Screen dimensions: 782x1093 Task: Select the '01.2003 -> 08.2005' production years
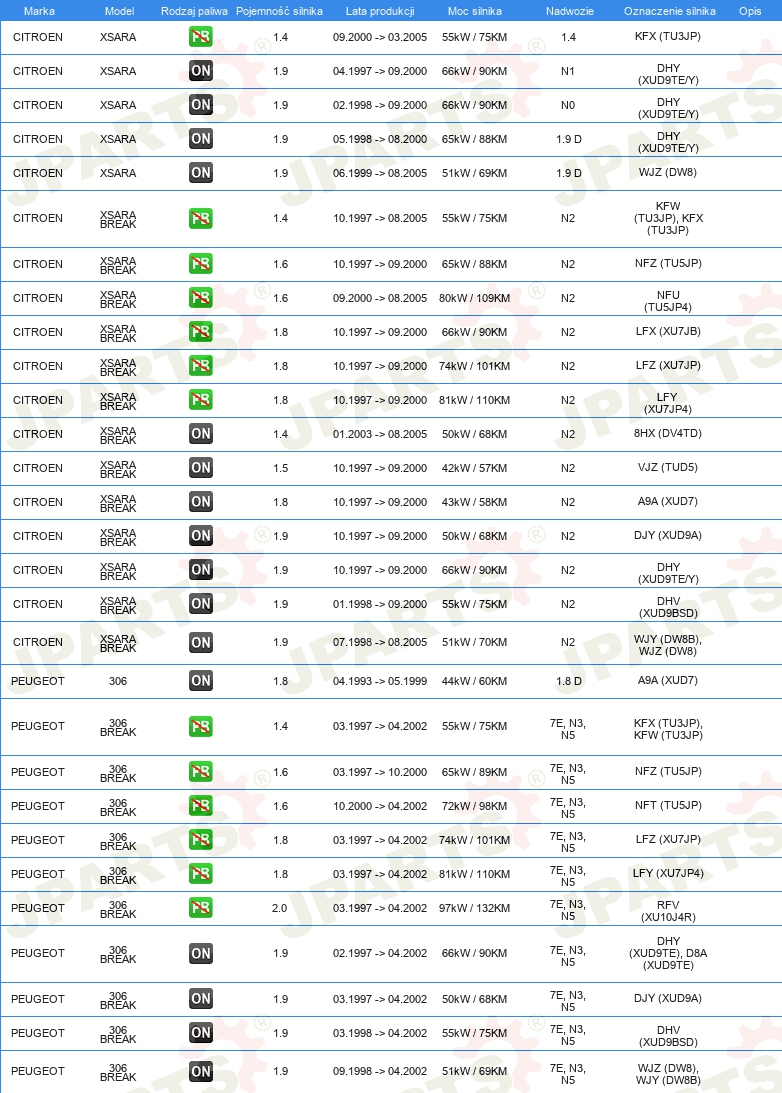[380, 434]
